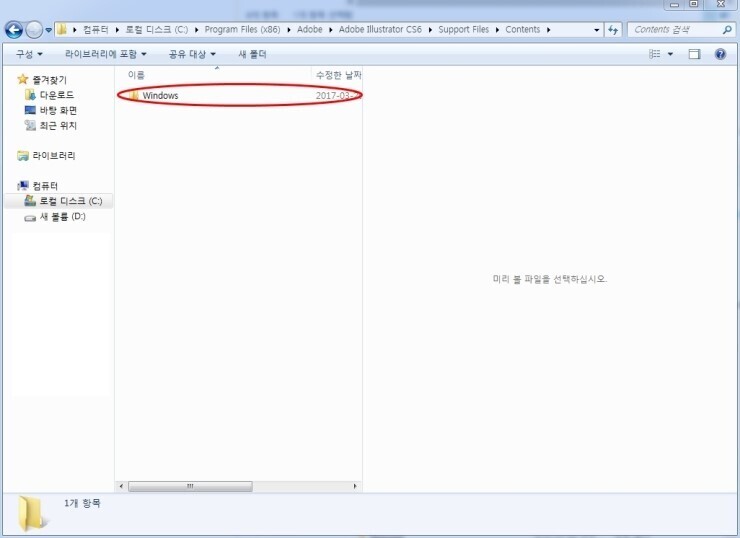
Task: Open address bar history dropdown
Action: (597, 30)
